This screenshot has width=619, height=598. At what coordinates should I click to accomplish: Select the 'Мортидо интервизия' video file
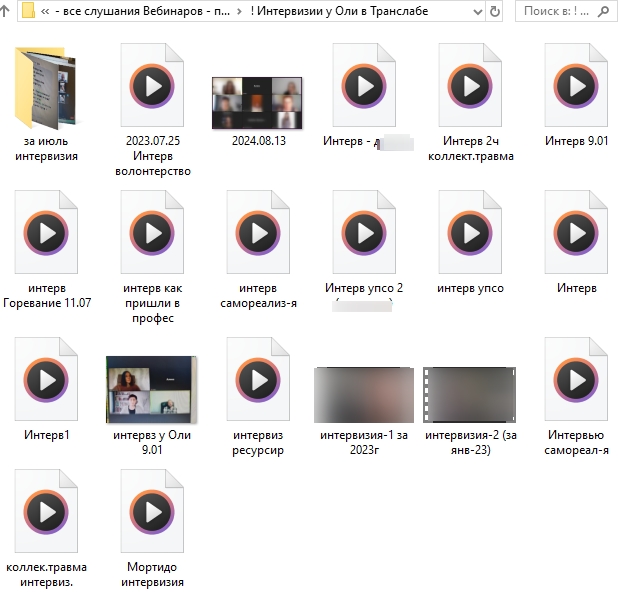point(152,514)
